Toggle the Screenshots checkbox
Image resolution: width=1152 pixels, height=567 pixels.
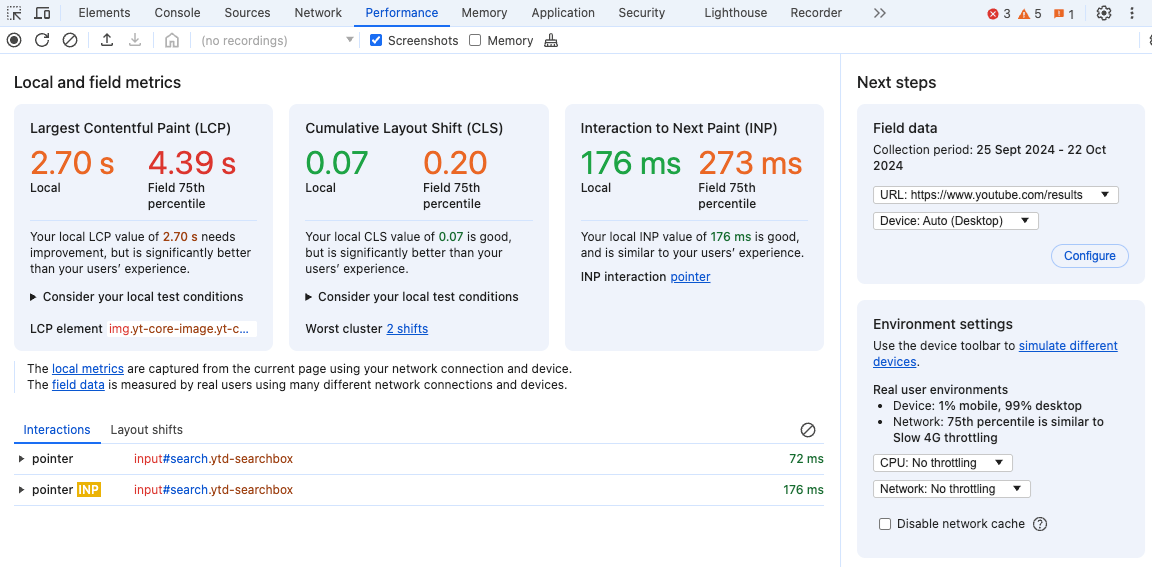[376, 40]
